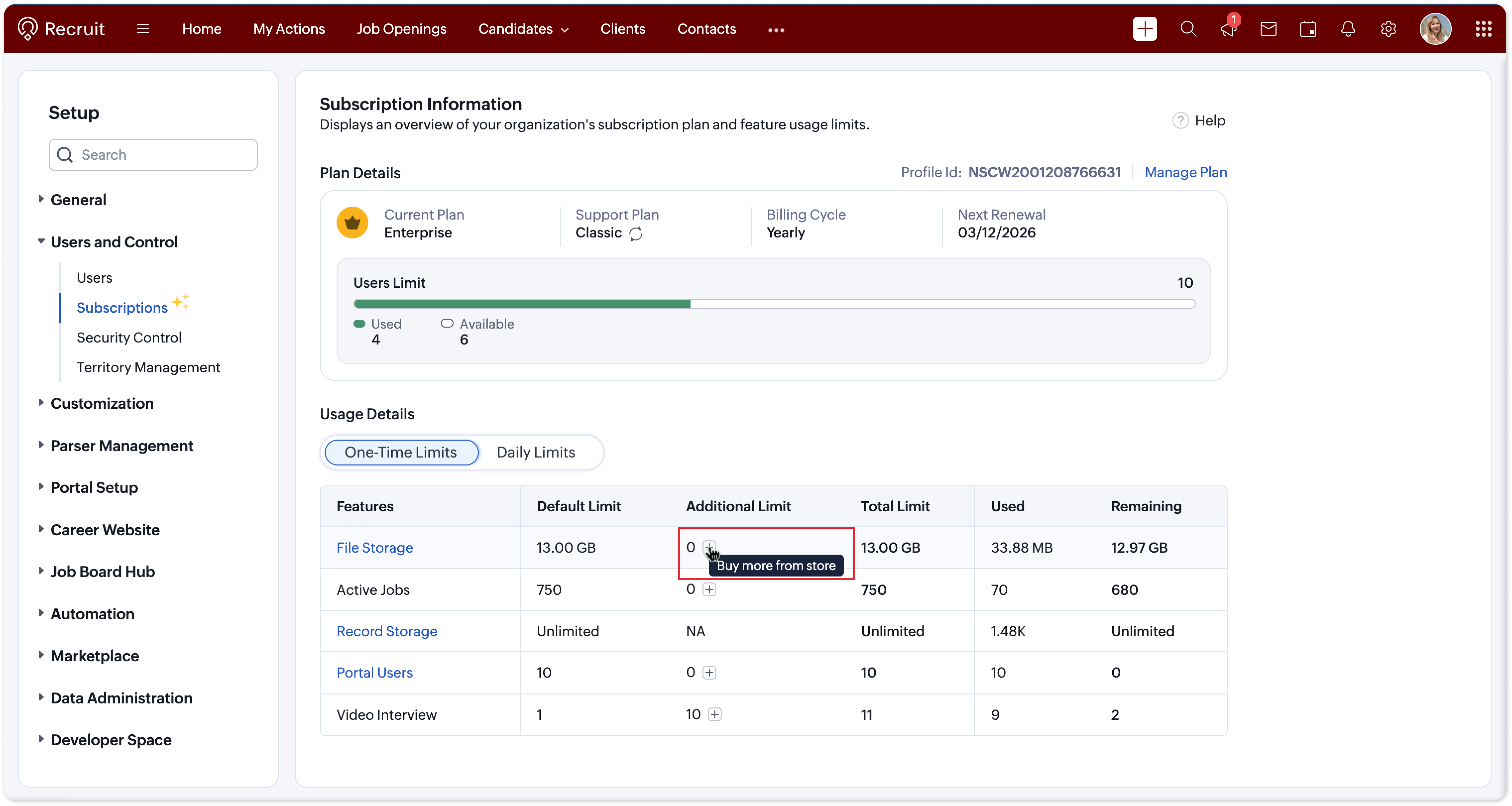This screenshot has width=1512, height=806.
Task: Open the mail envelope icon
Action: [1268, 29]
